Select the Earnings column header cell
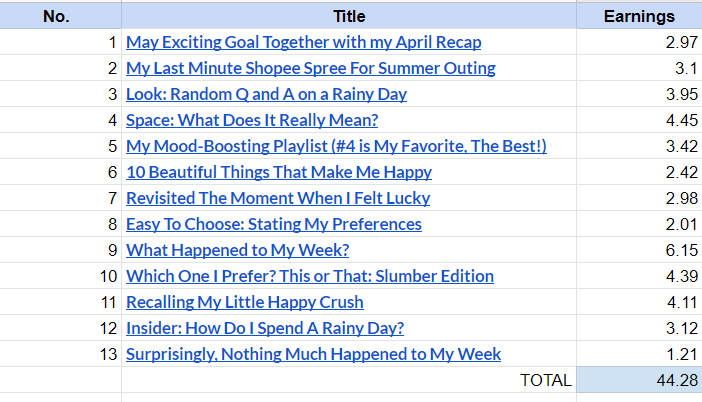The image size is (702, 402). pos(639,16)
